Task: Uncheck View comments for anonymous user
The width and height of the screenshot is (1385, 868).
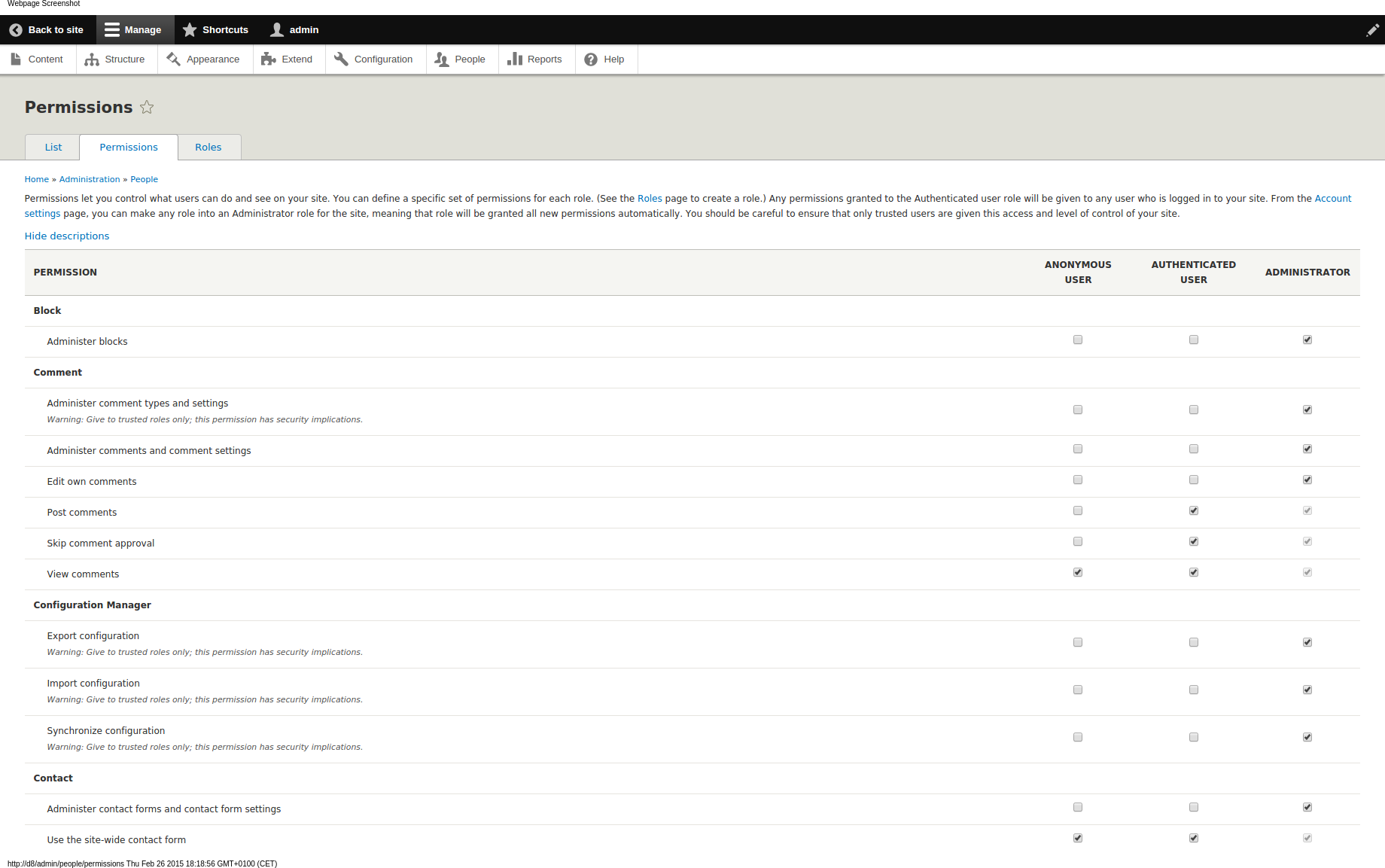Action: (1078, 572)
